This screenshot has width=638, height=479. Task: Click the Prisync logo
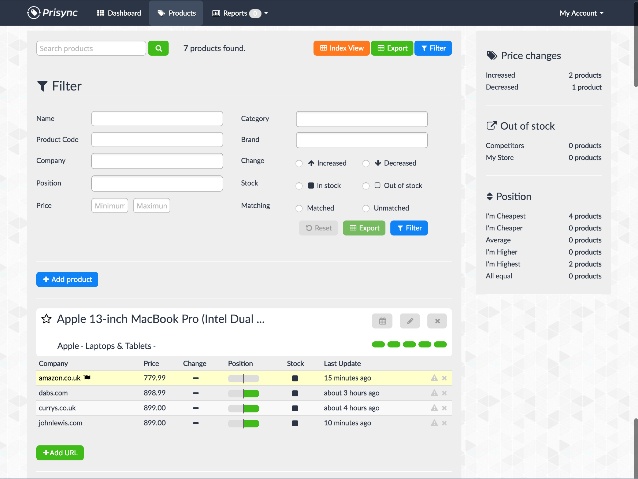tap(52, 13)
